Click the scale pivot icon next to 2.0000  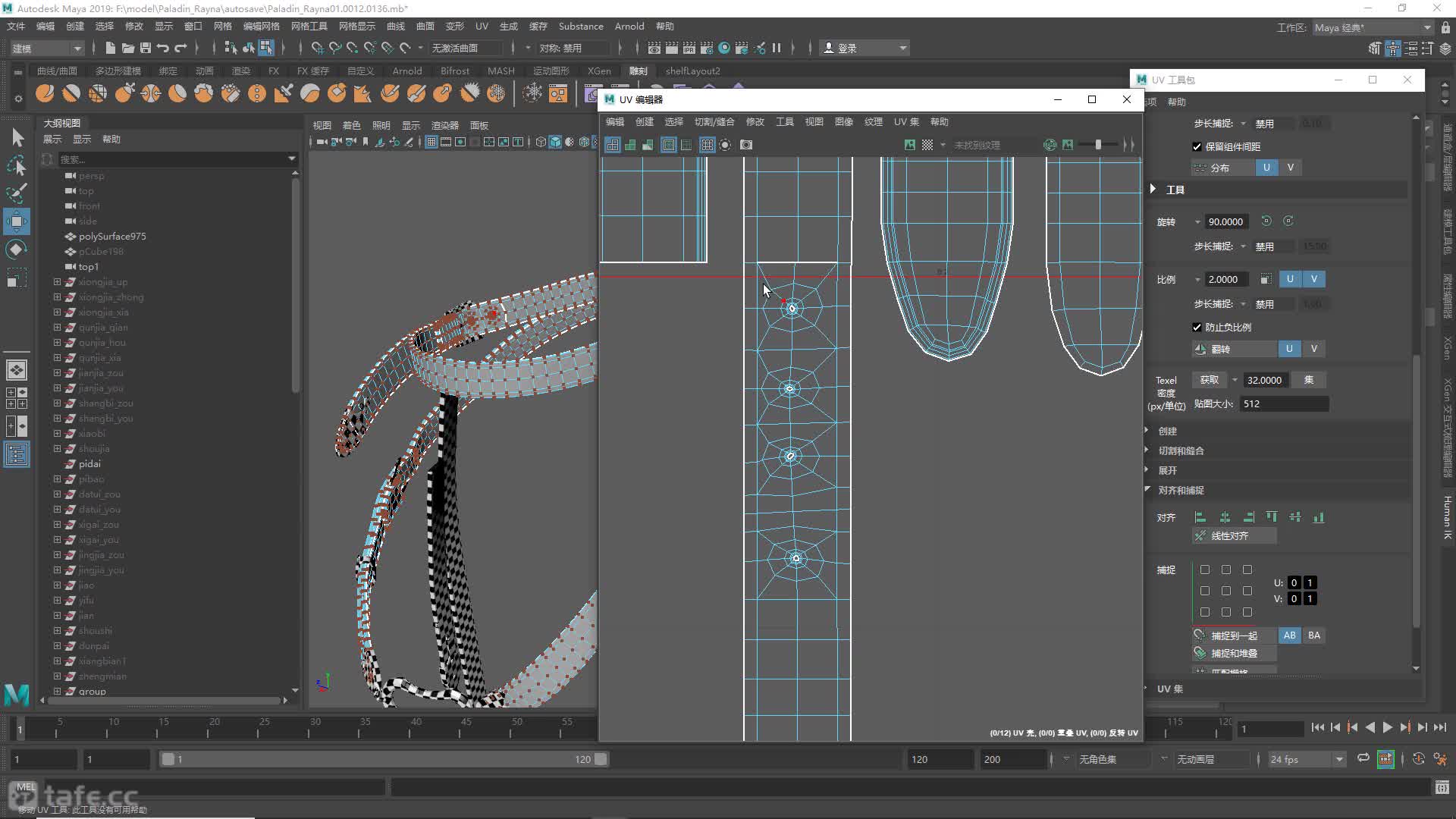tap(1266, 279)
